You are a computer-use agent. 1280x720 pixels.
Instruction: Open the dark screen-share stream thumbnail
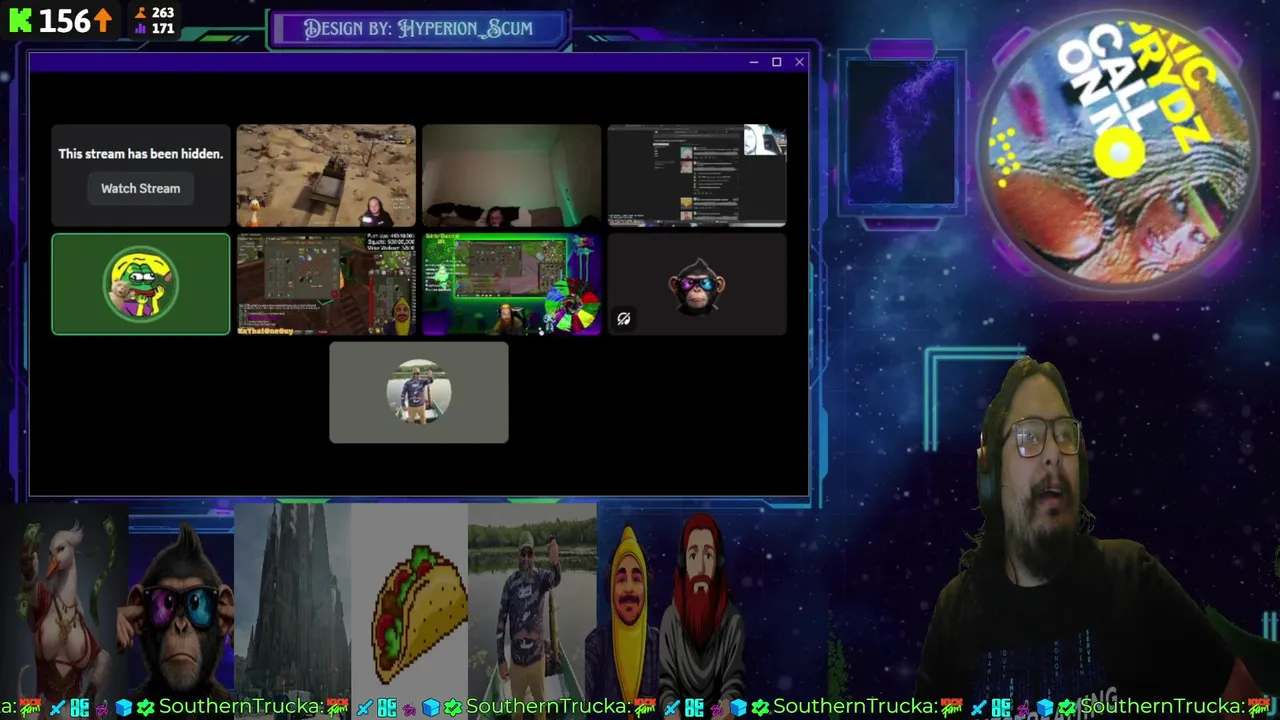pyautogui.click(x=697, y=176)
